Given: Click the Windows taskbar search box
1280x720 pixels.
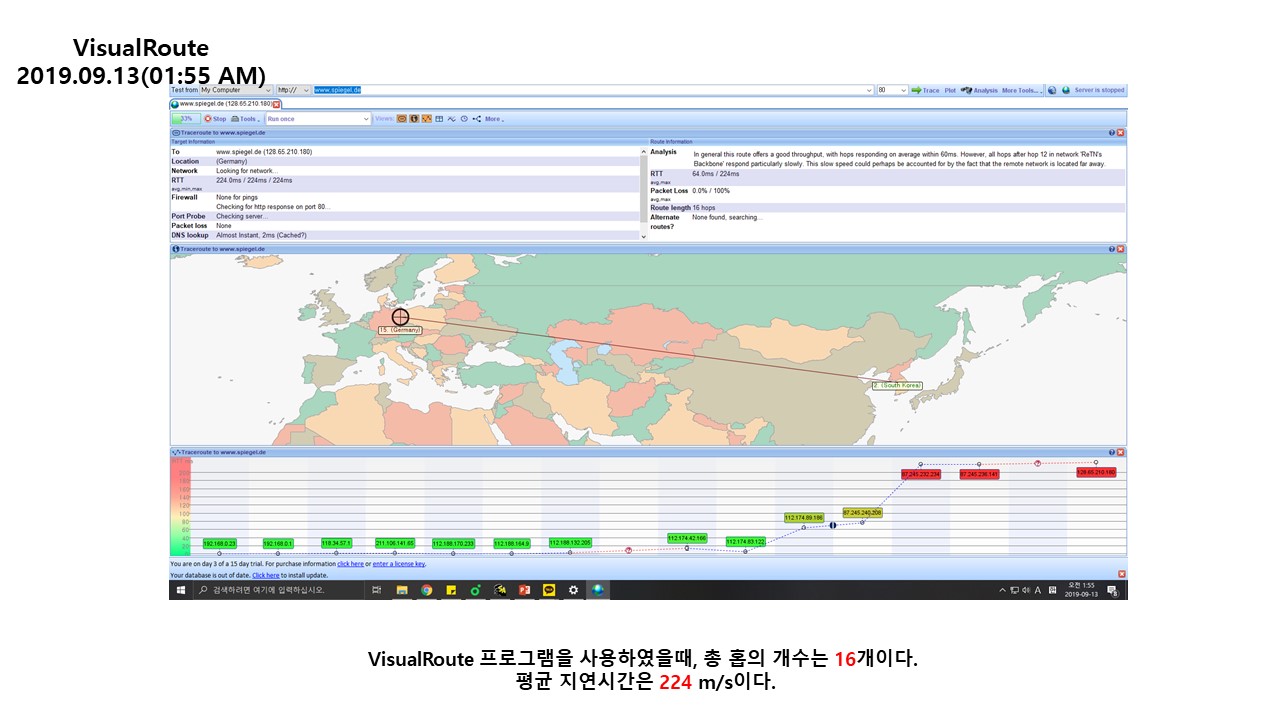Looking at the screenshot, I should pos(278,590).
